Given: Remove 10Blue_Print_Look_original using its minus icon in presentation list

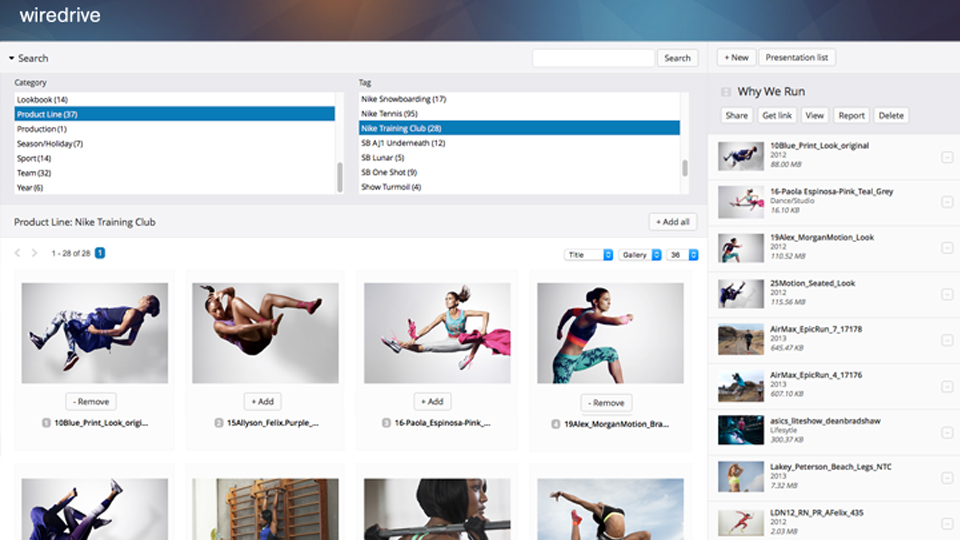Looking at the screenshot, I should (x=947, y=157).
